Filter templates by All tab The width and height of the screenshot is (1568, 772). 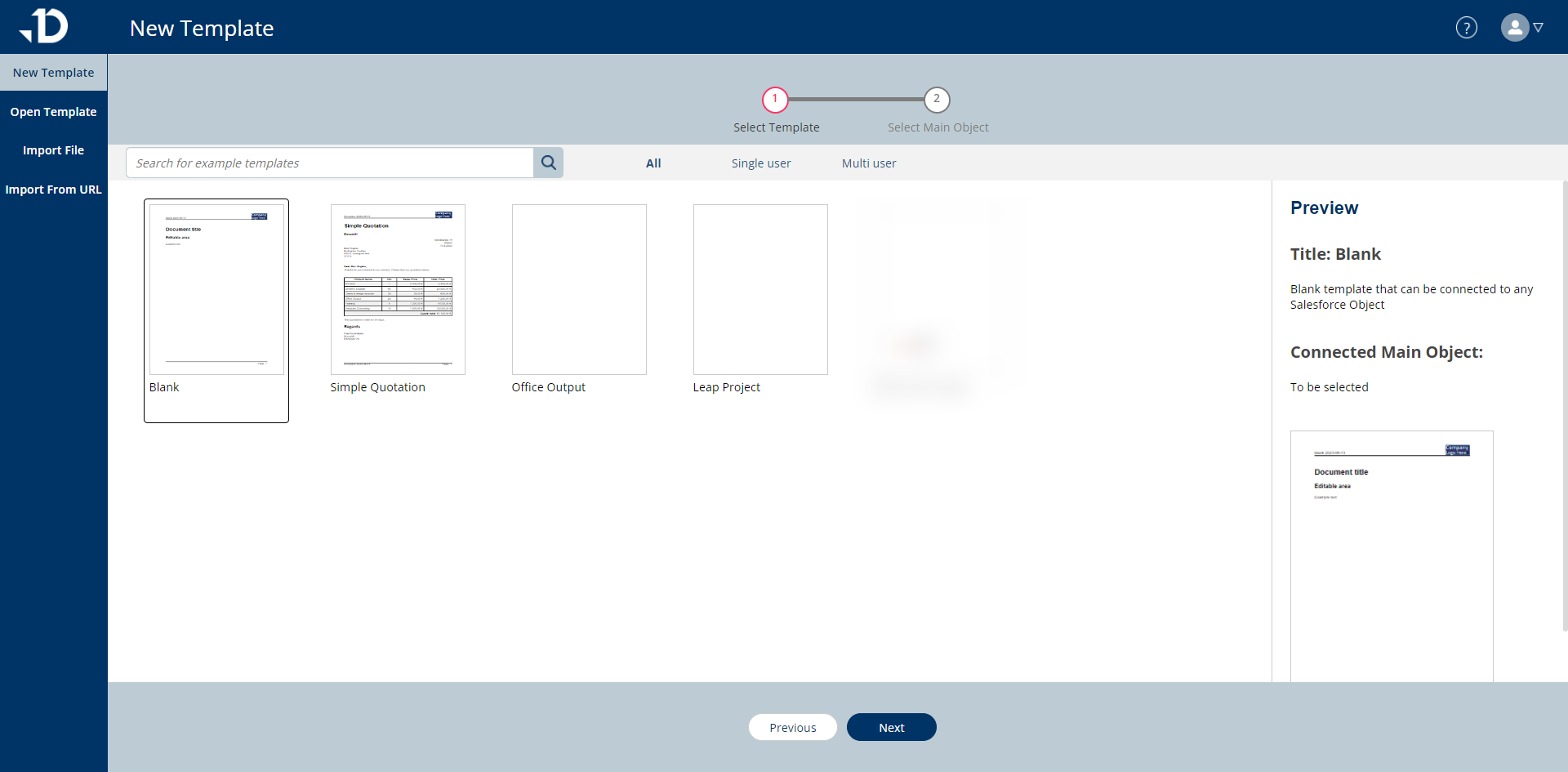pos(653,163)
